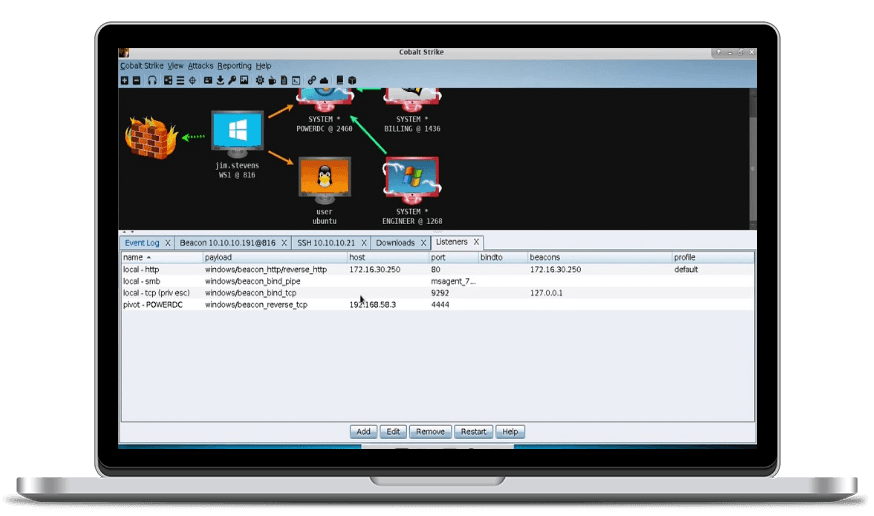
Task: Switch to pivot graph view icon
Action: 168,80
